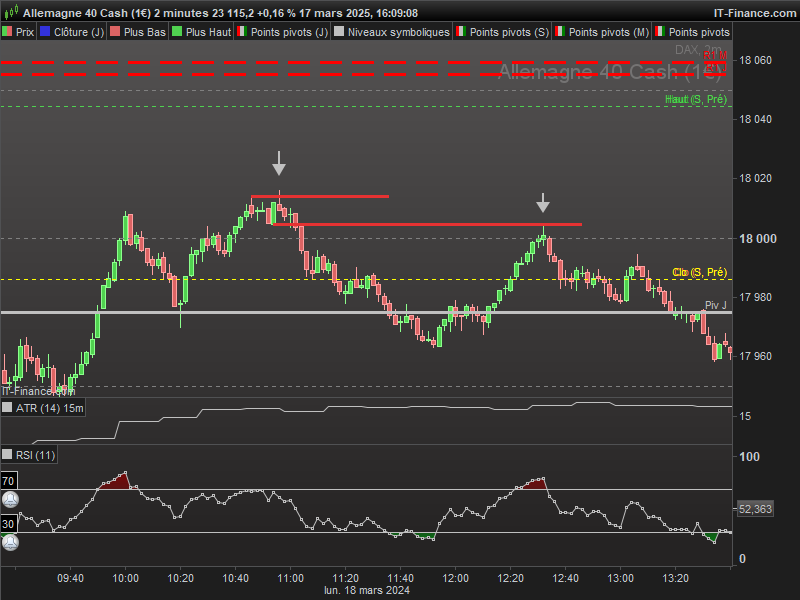
Task: Select the Plus Bas indicator label
Action: 138,32
